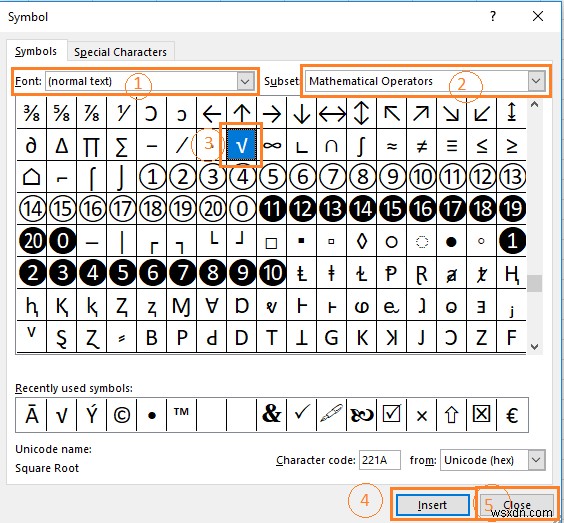Select the square root symbol in grid
564x523 pixels.
242,145
